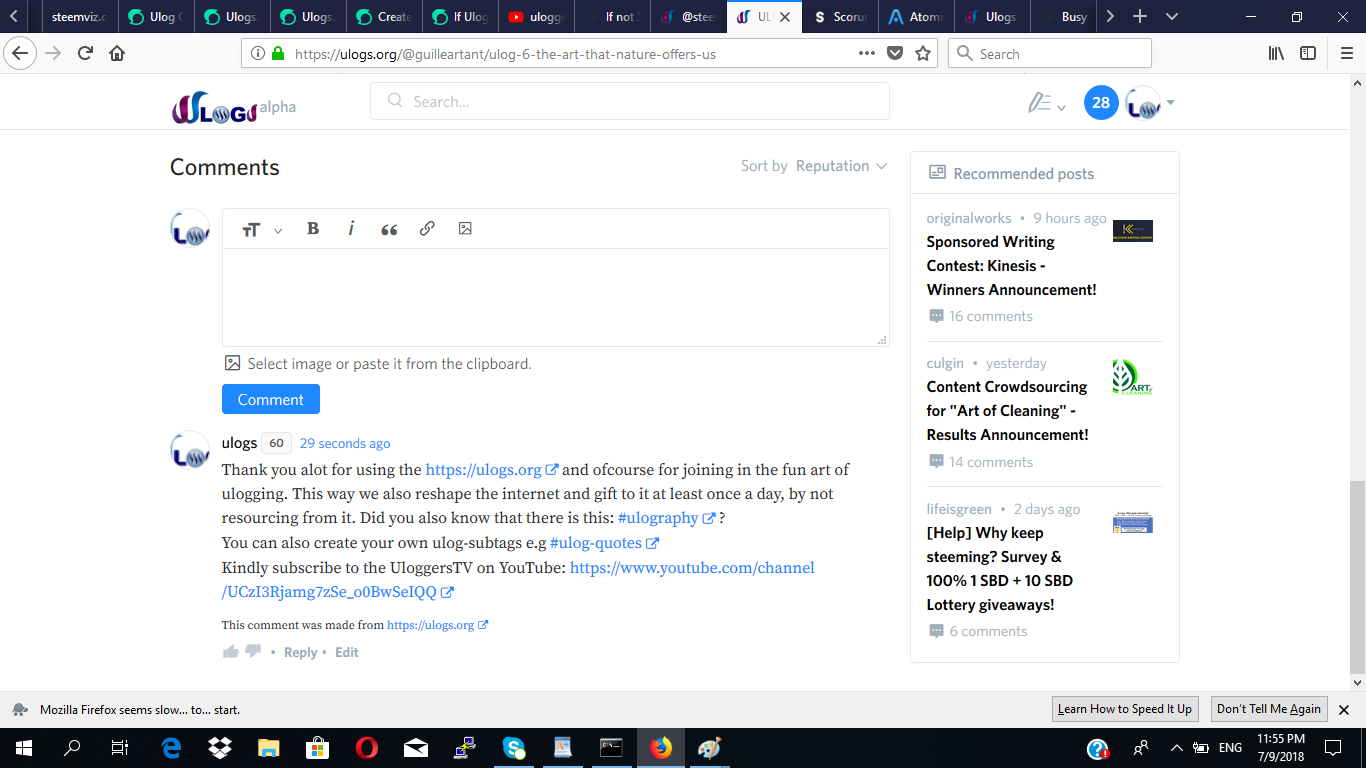Open Firefox library icon

click(1276, 53)
